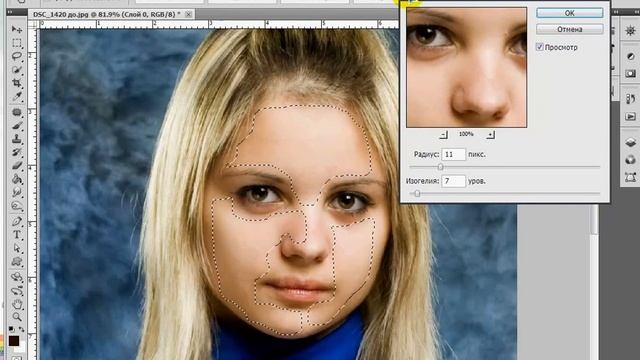Click the Изогелия slider handle

417,193
